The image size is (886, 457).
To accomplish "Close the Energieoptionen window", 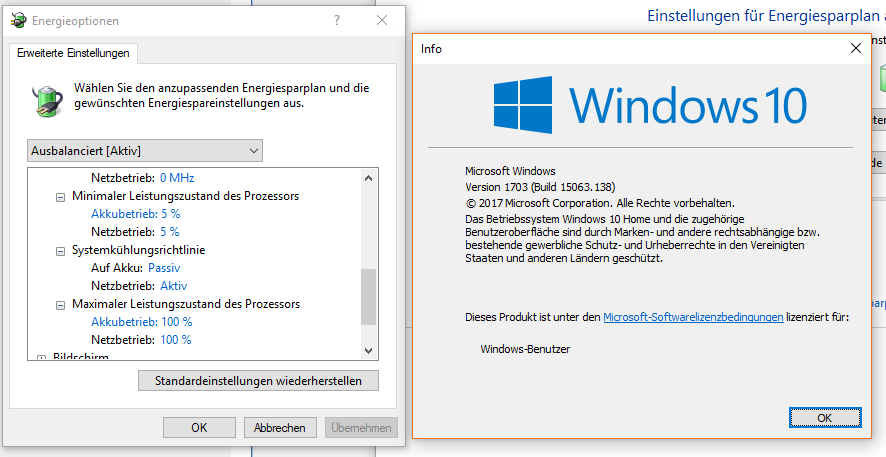I will 382,21.
